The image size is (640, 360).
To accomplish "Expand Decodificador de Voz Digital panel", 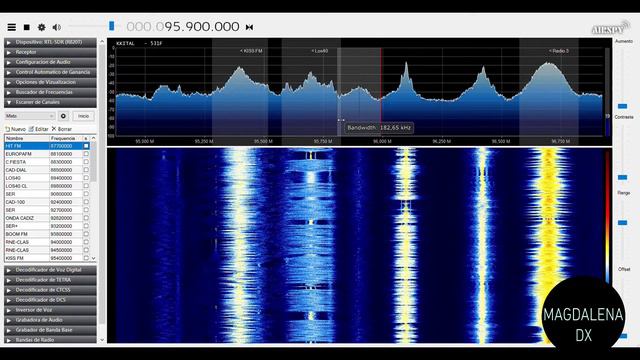I will (x=50, y=270).
